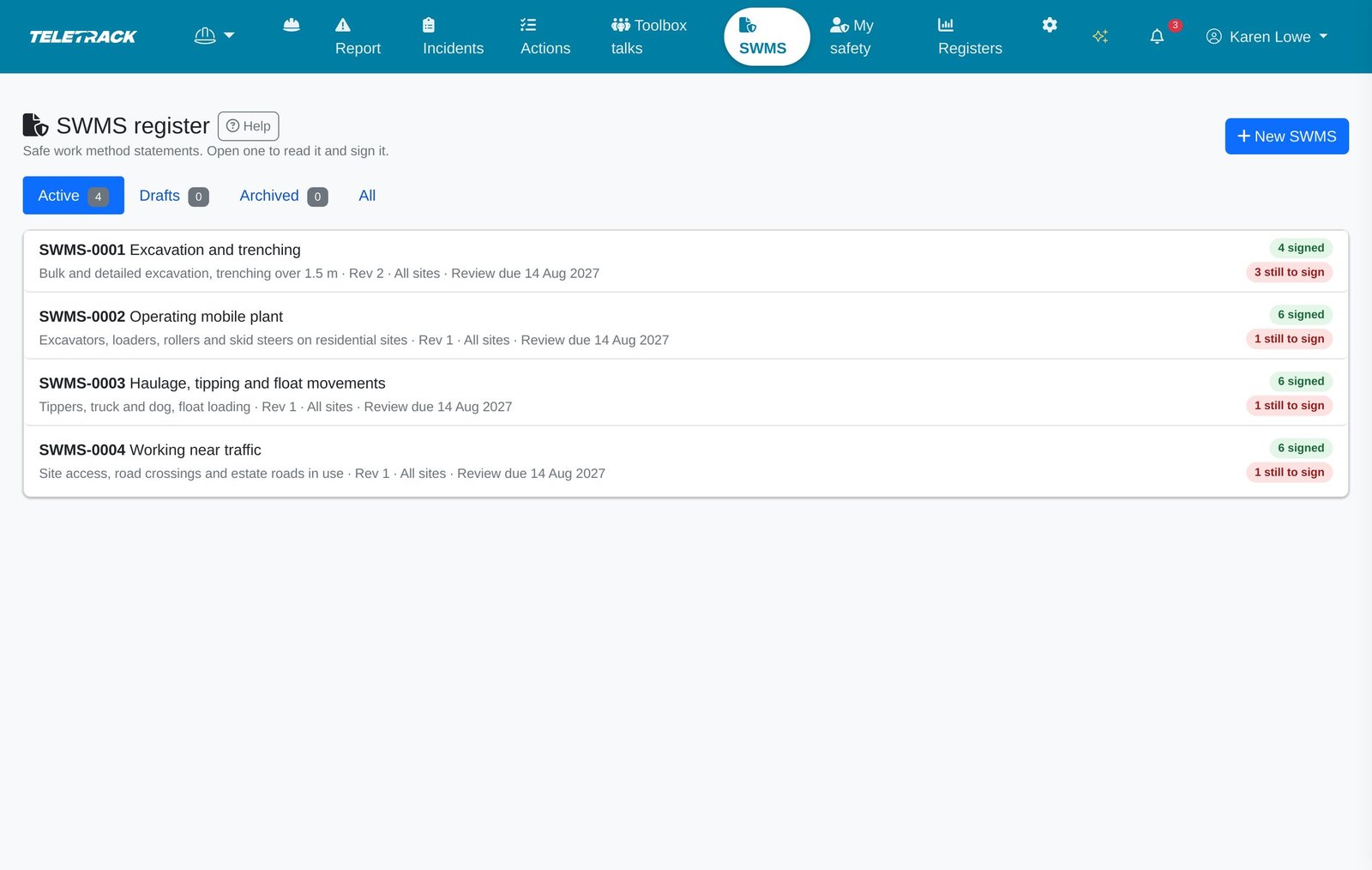Image resolution: width=1372 pixels, height=870 pixels.
Task: Click '1 still to sign' on SWMS-0004
Action: pos(1289,473)
